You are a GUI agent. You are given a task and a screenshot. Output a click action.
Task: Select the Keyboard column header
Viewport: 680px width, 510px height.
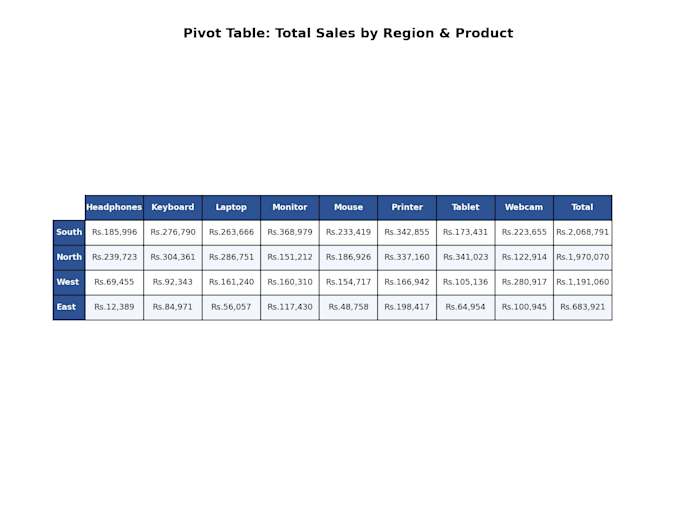point(173,207)
